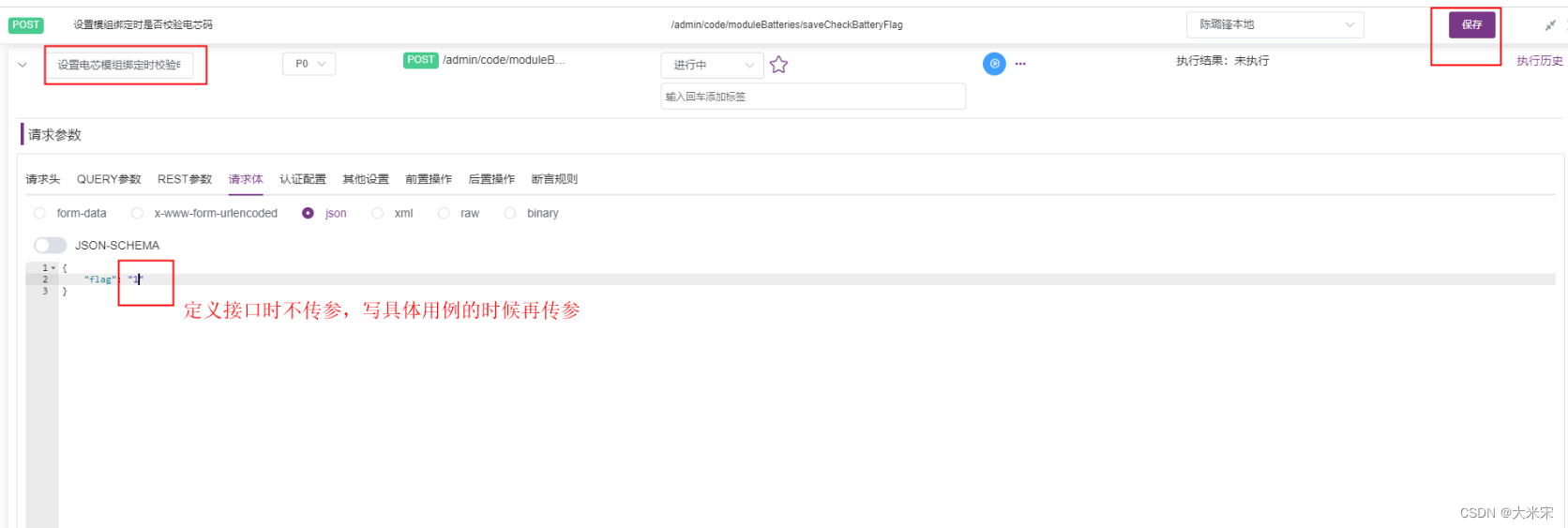
Task: Switch to the 认证配置 tab
Action: (303, 179)
